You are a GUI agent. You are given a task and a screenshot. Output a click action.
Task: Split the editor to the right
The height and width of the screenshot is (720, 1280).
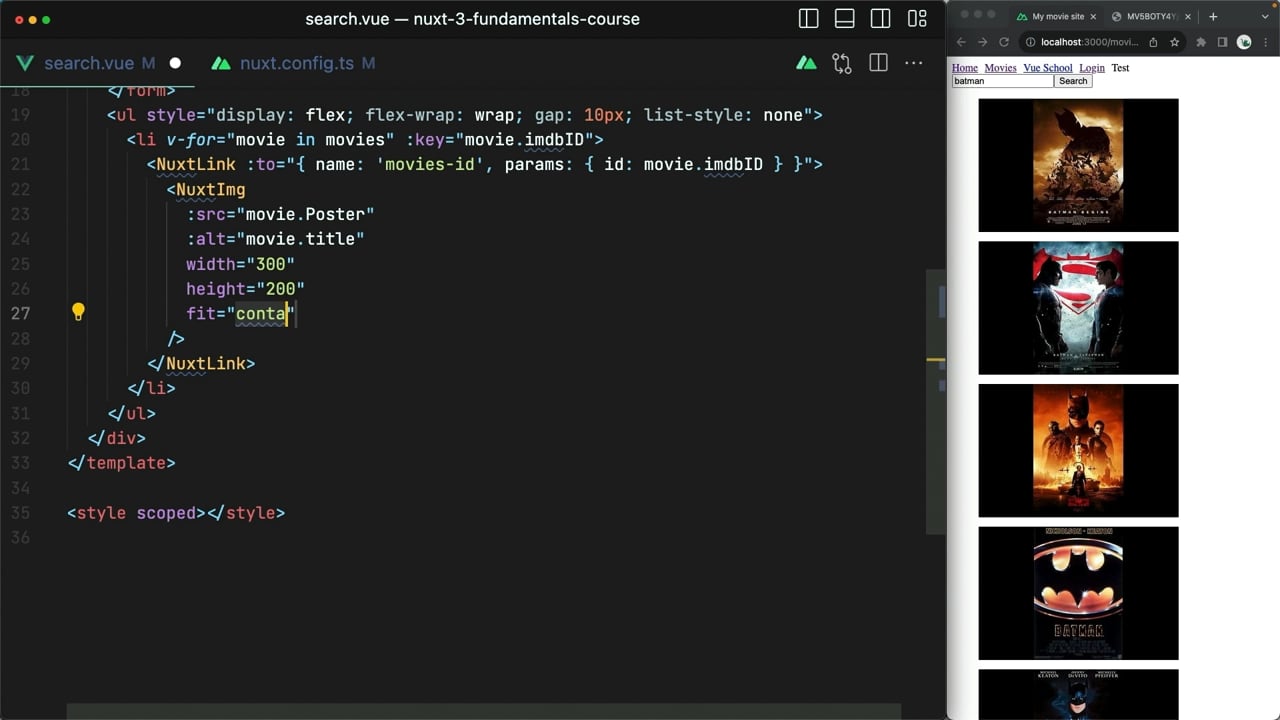[x=878, y=63]
